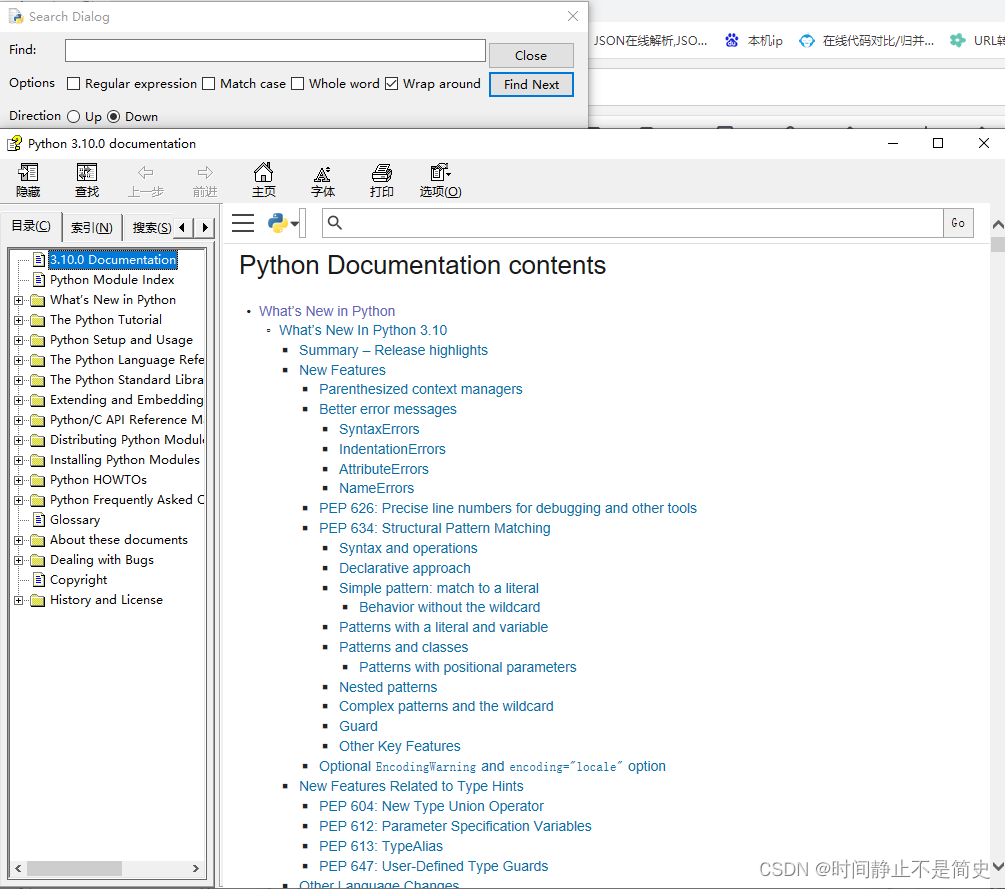Open PEP 604: New Type Union Operator link
This screenshot has height=889, width=1005.
tap(431, 806)
